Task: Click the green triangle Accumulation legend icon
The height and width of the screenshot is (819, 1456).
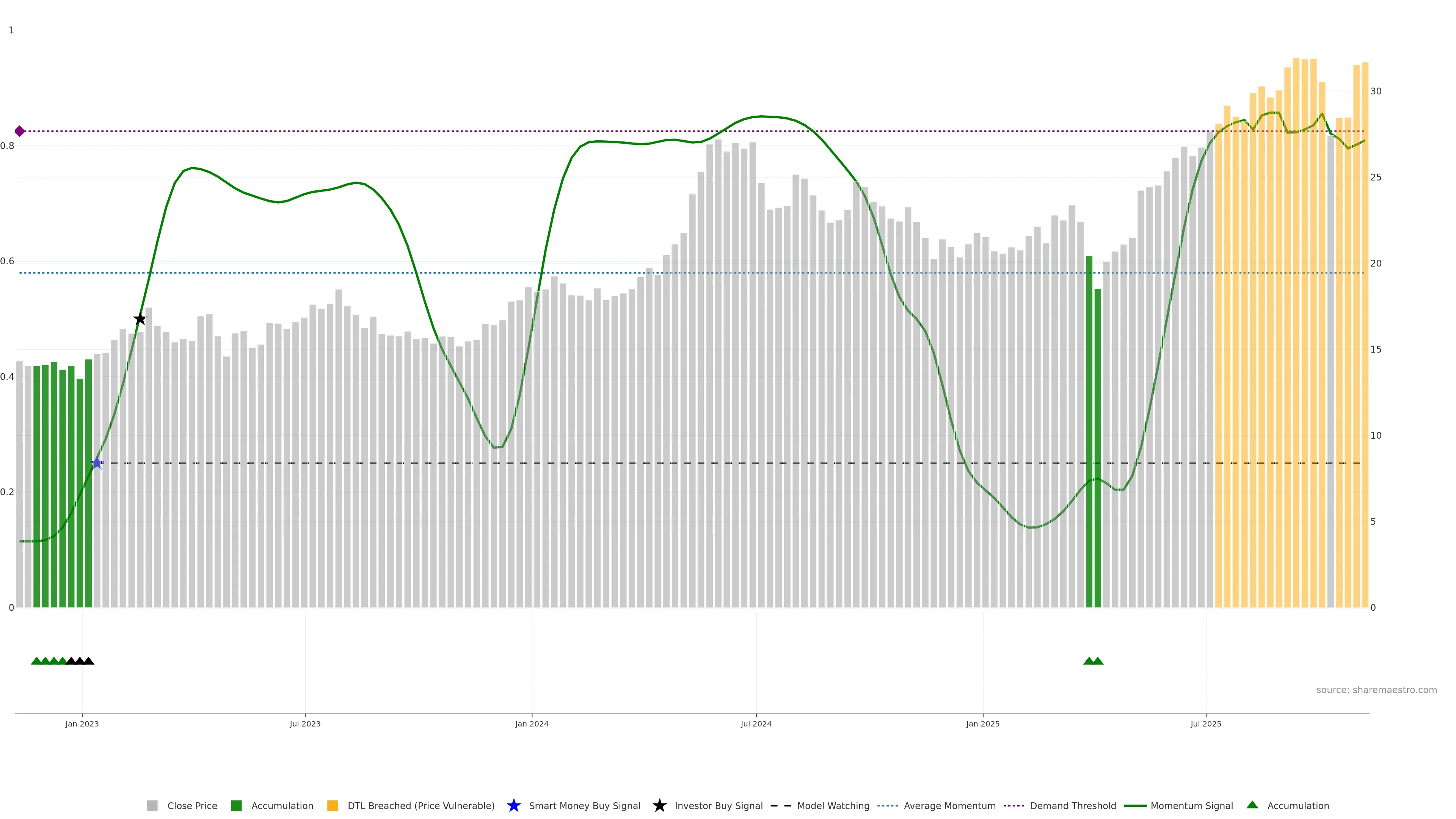Action: (x=1252, y=805)
